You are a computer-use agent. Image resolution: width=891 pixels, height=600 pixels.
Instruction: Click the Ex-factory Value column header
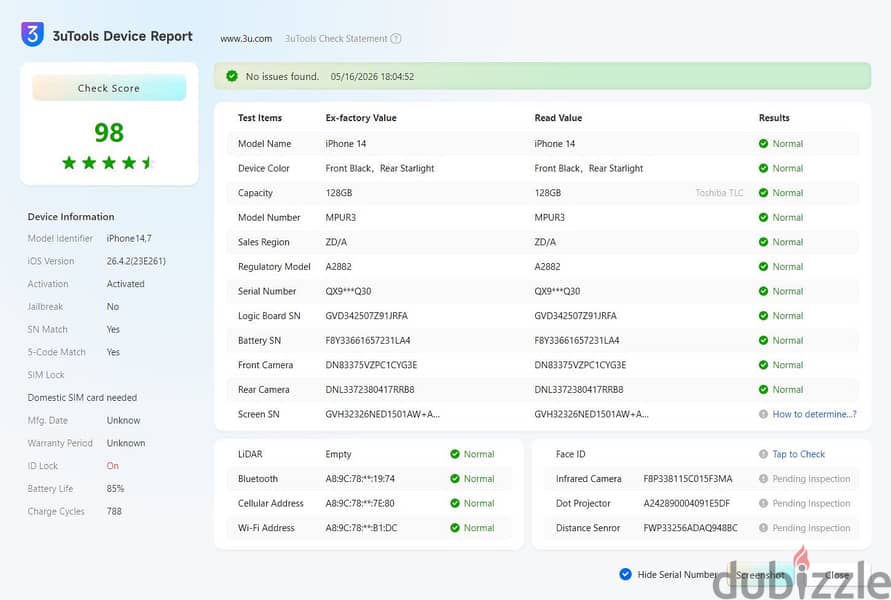coord(361,118)
